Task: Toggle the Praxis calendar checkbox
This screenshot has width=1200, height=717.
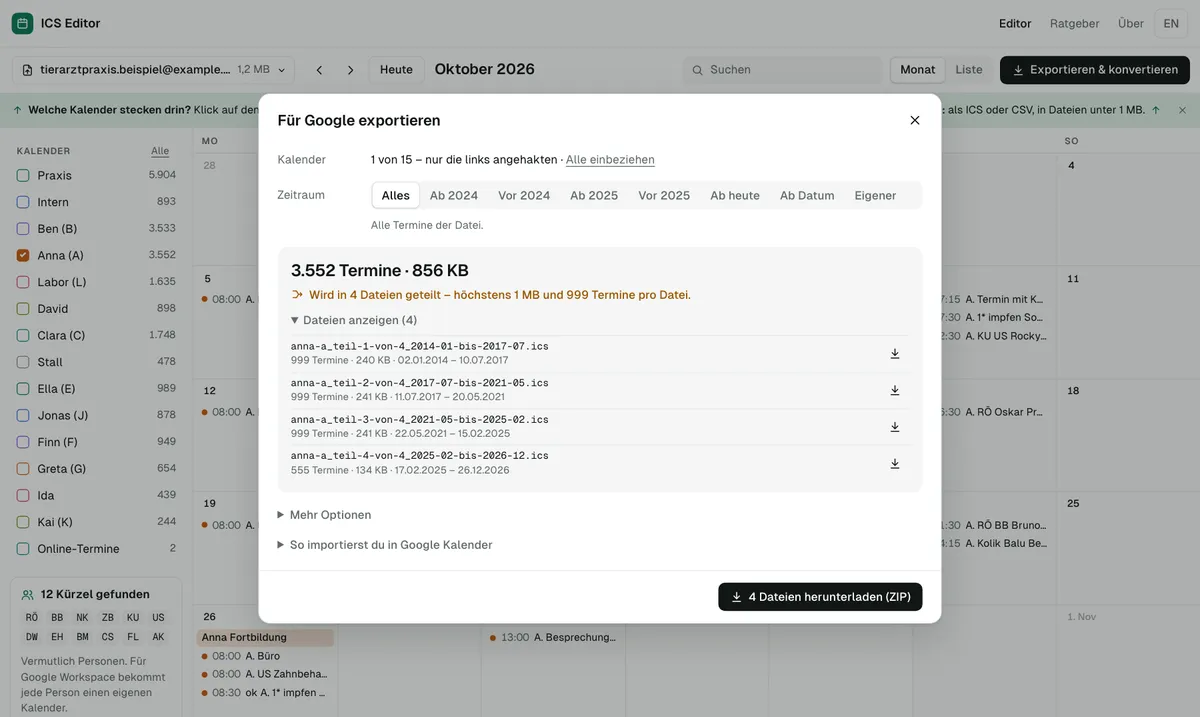Action: pyautogui.click(x=23, y=175)
